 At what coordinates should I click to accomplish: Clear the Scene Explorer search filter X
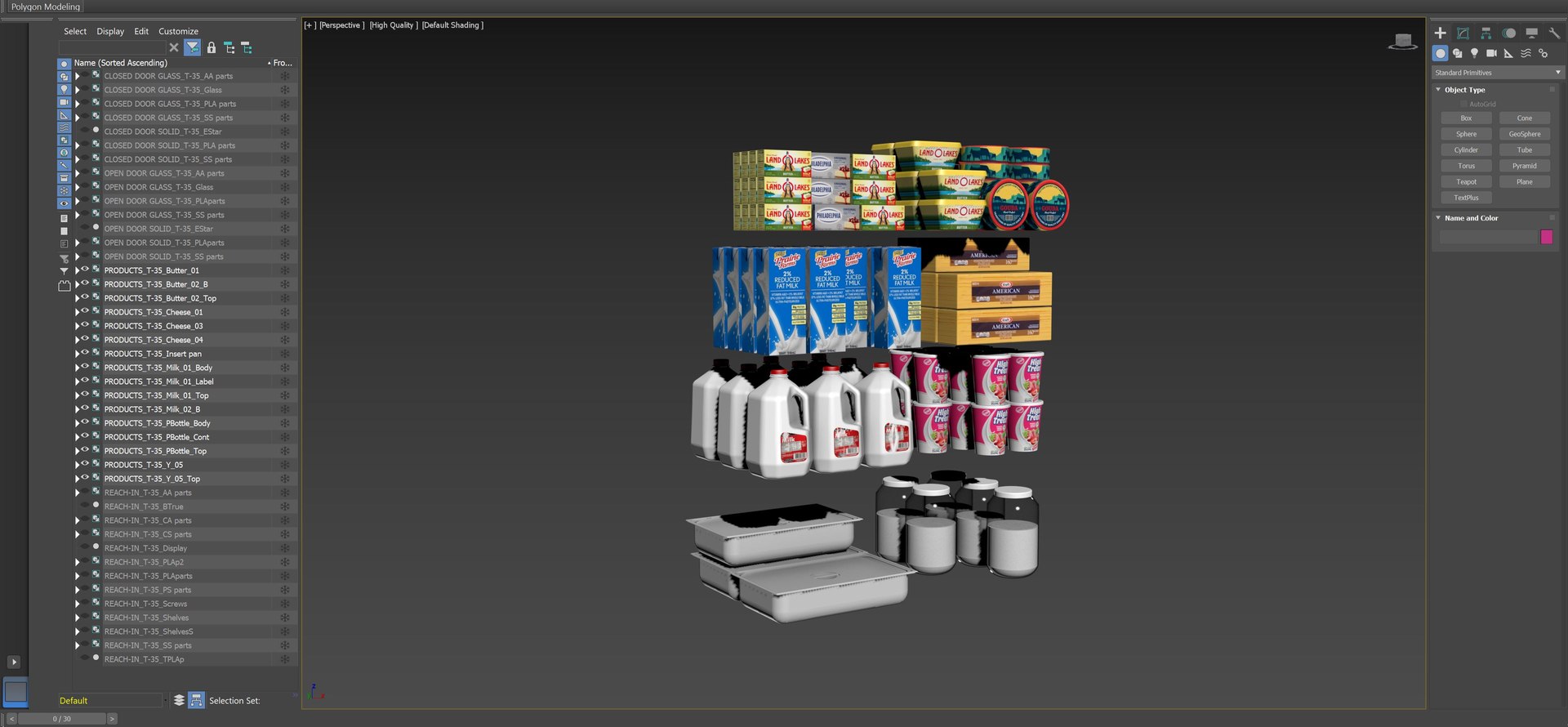tap(174, 48)
